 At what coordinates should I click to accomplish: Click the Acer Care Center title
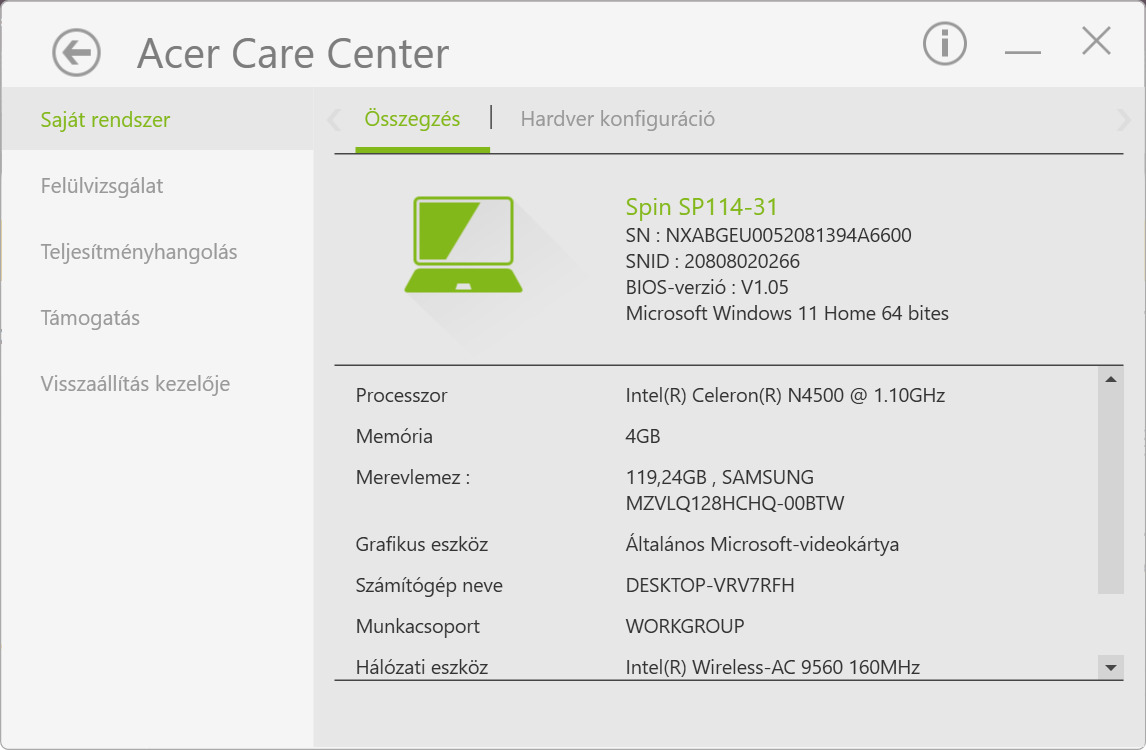pos(293,53)
